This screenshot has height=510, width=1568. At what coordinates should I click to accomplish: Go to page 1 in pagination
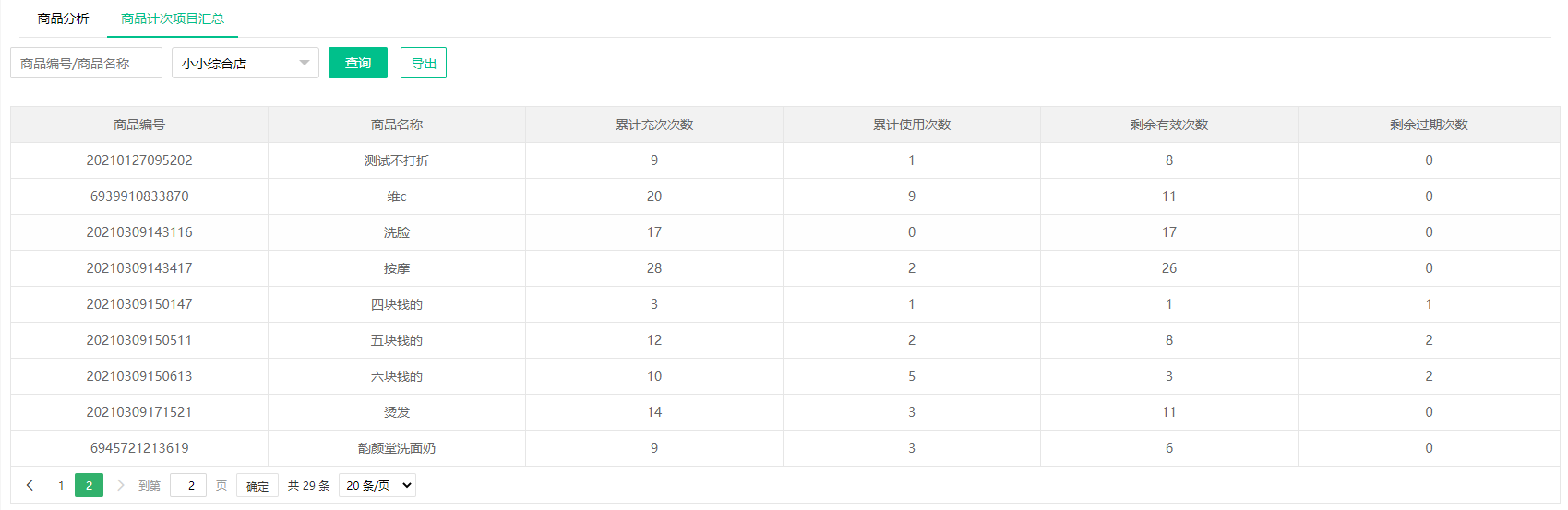point(61,485)
